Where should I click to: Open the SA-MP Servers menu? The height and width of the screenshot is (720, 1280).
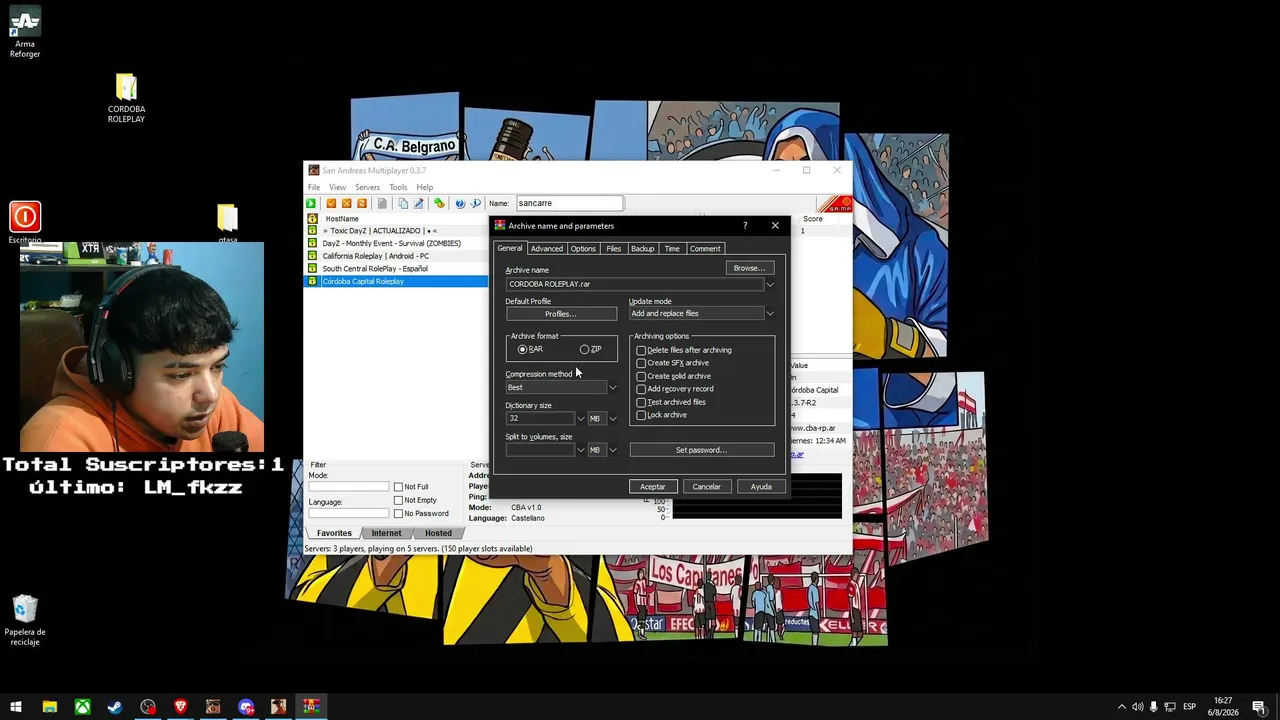point(367,188)
